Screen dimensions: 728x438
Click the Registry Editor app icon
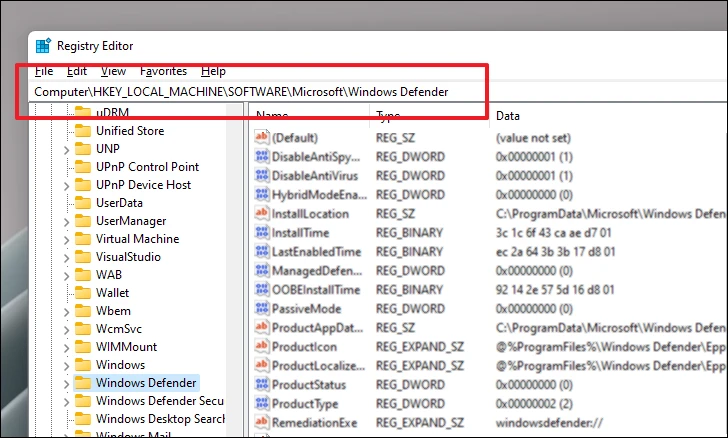coord(43,46)
